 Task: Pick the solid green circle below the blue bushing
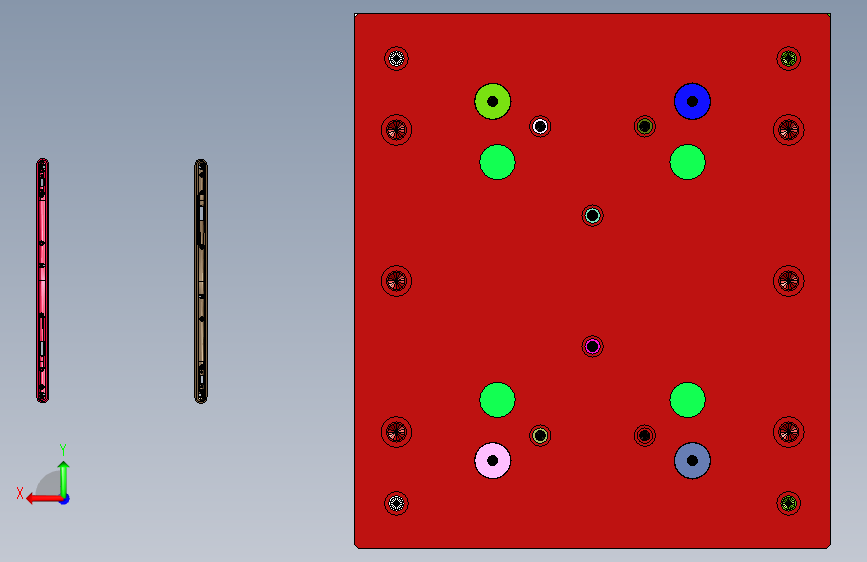pos(687,162)
